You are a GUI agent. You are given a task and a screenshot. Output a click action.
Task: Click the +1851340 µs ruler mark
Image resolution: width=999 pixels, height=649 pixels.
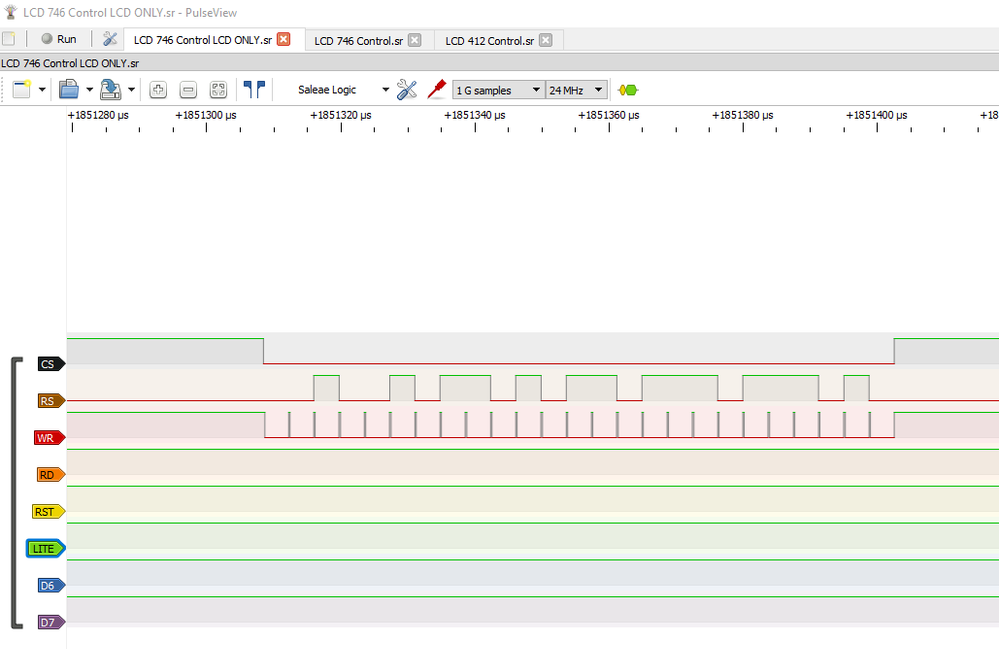(475, 115)
